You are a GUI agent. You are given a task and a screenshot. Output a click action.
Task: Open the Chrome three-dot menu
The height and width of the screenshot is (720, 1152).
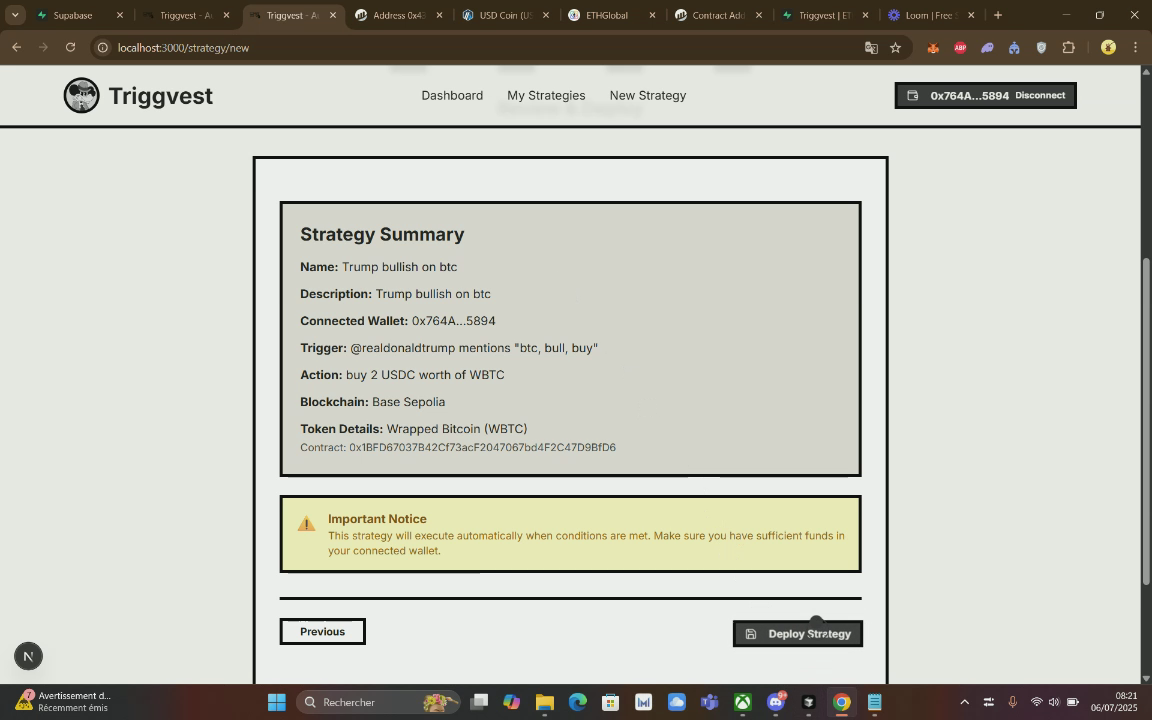tap(1136, 48)
